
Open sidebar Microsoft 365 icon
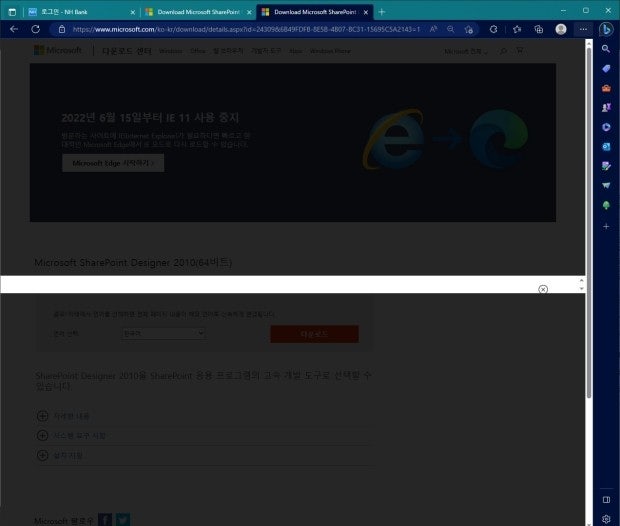(x=606, y=127)
